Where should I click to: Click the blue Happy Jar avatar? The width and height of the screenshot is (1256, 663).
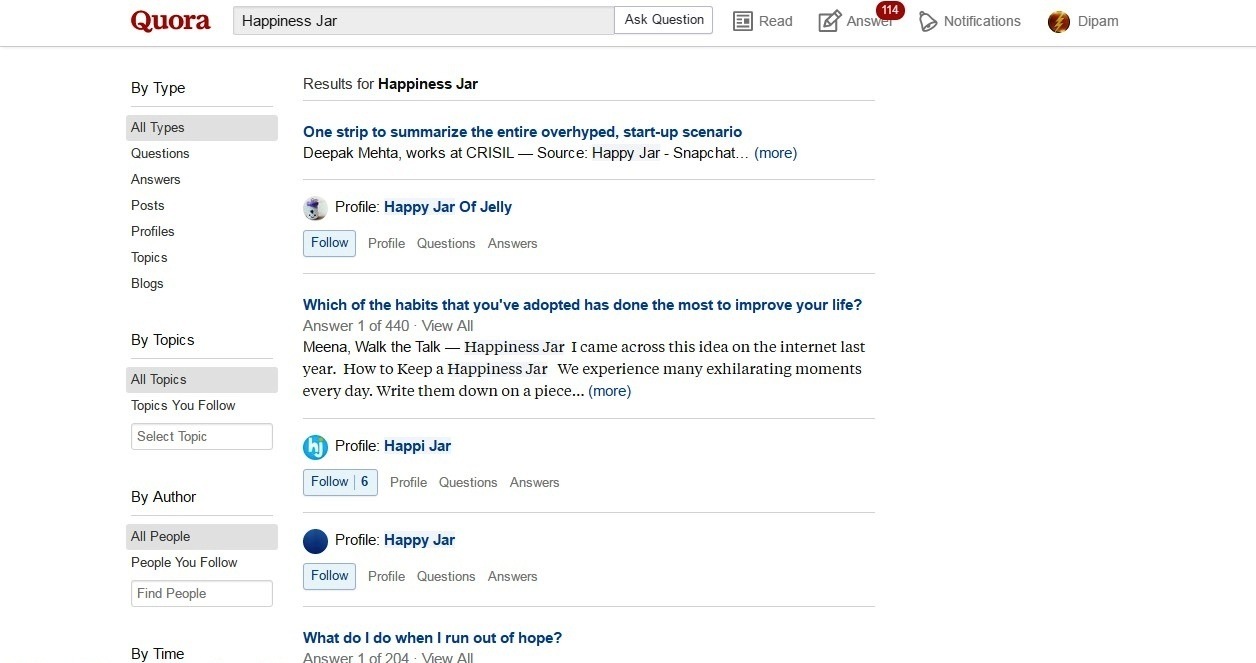315,541
